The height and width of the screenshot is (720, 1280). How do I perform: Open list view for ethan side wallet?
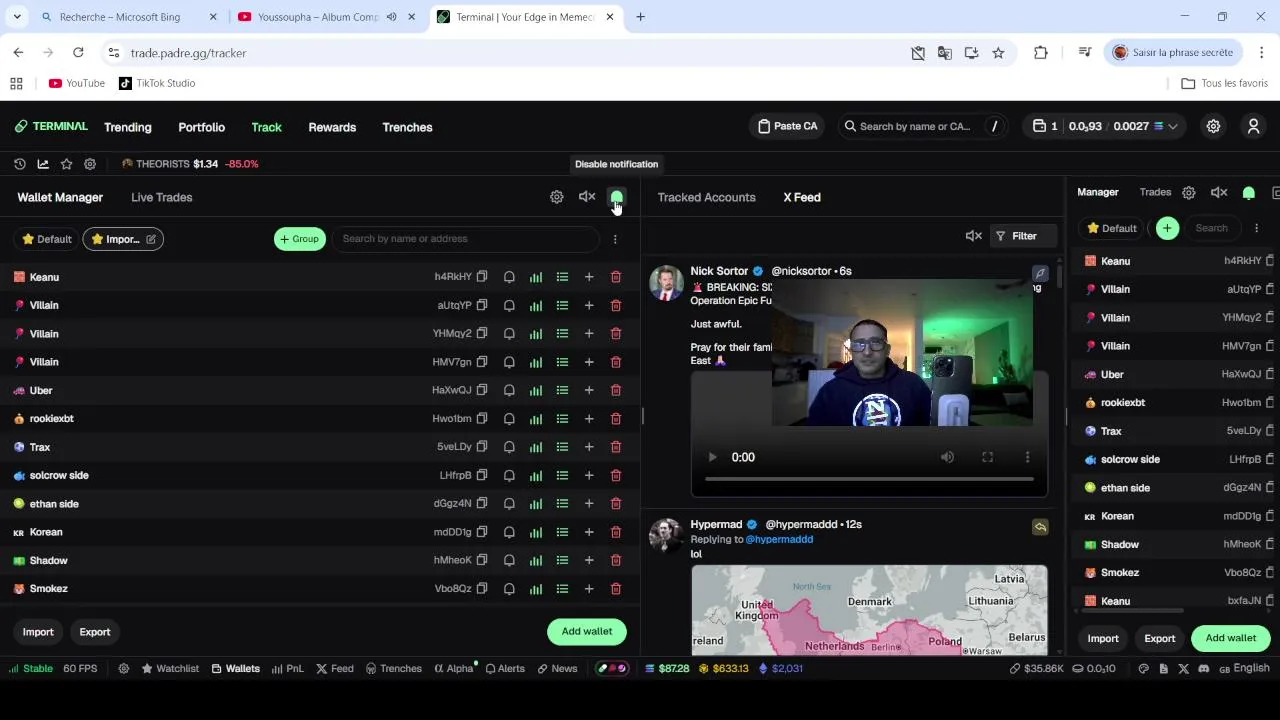(562, 504)
